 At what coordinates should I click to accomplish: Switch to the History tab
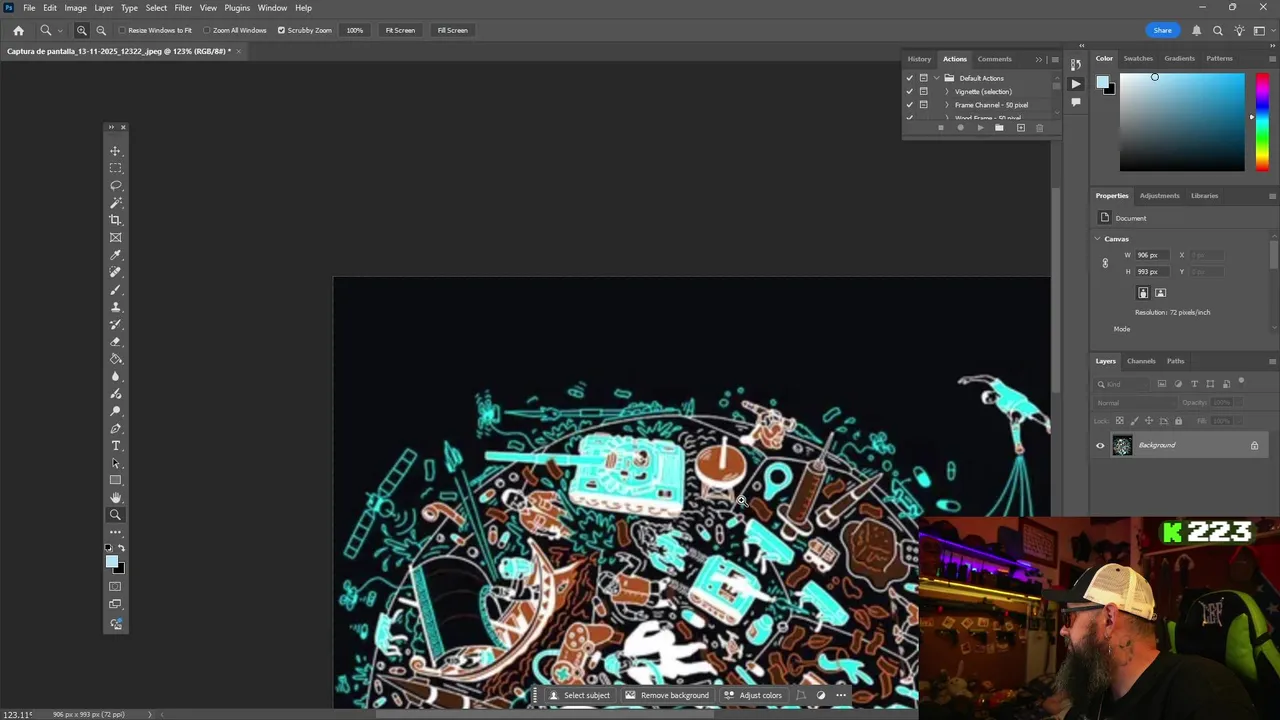coord(919,59)
